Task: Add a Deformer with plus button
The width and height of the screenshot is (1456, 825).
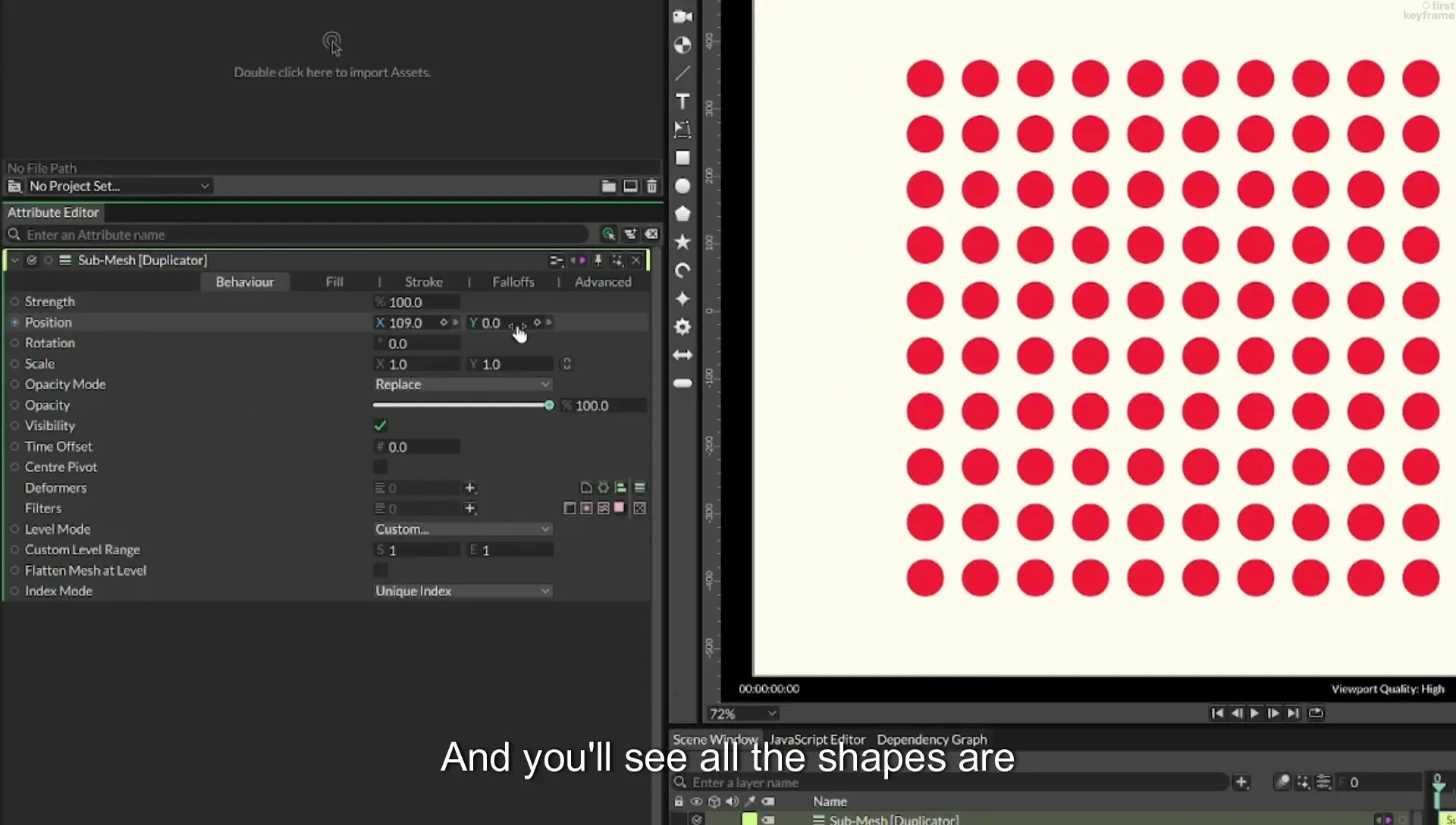Action: coord(470,488)
